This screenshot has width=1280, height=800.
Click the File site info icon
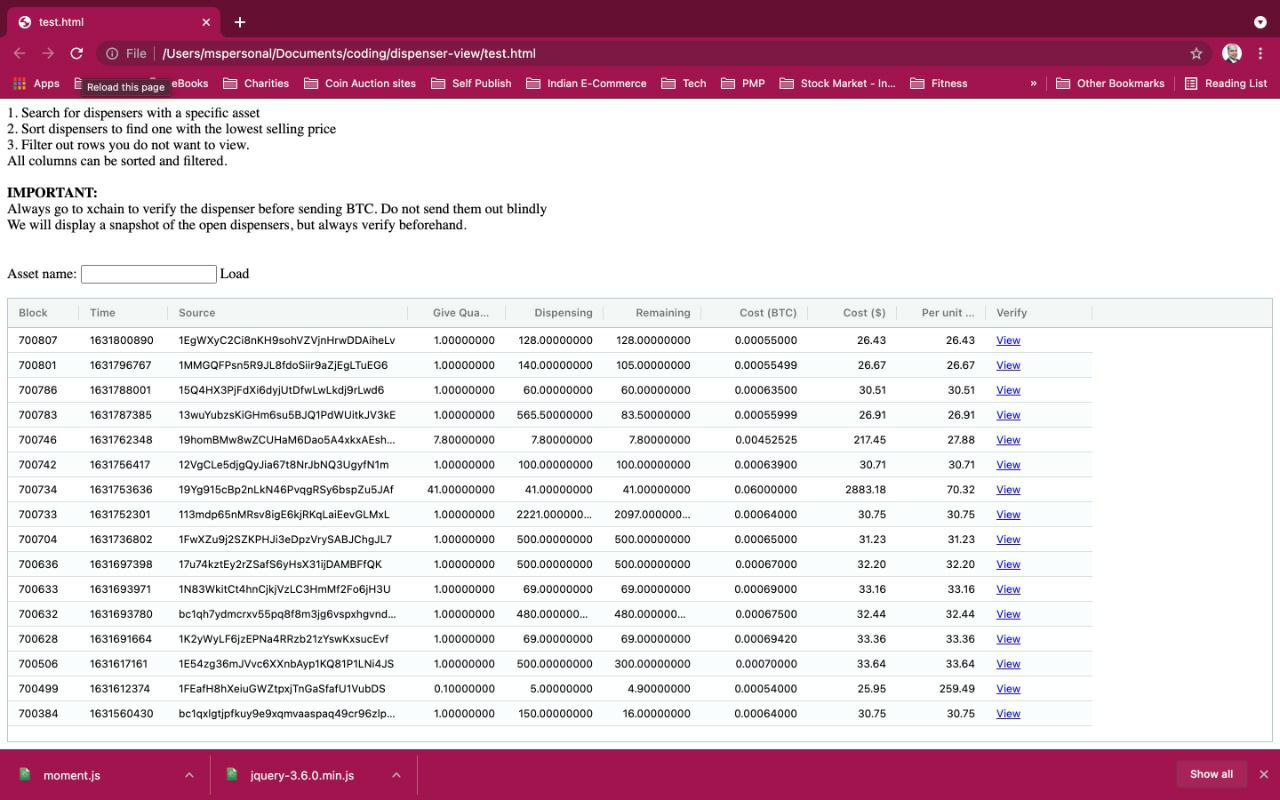tap(112, 54)
